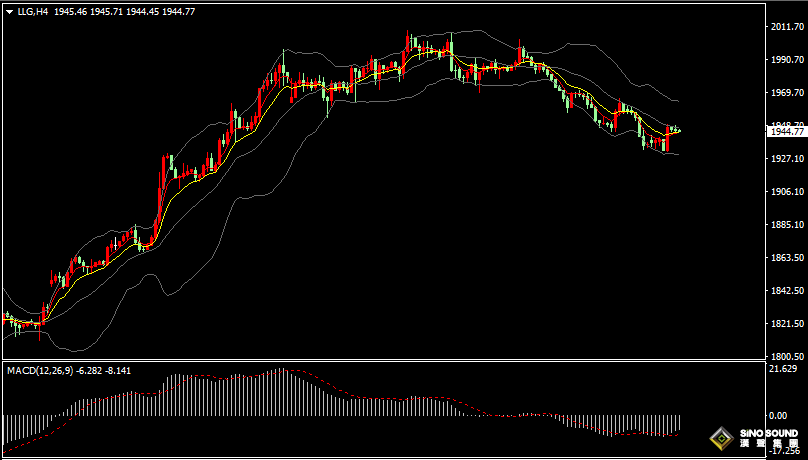Click the Sino Sound diamond logo icon
The height and width of the screenshot is (460, 808).
pyautogui.click(x=722, y=439)
